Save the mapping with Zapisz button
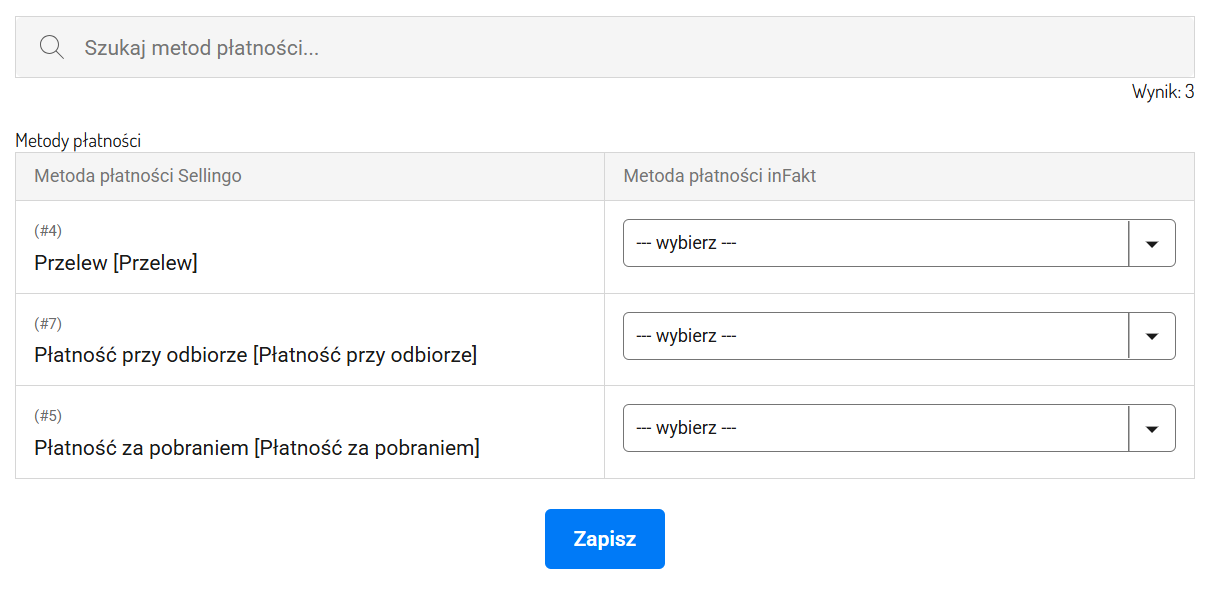Screen dimensions: 1211x598 (x=605, y=539)
